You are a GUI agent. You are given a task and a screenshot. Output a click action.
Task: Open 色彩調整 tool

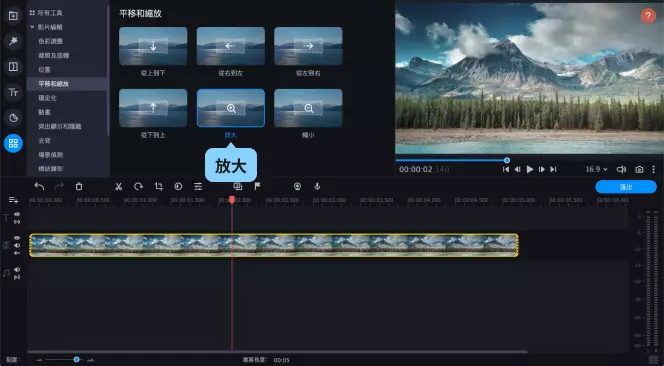tap(50, 41)
